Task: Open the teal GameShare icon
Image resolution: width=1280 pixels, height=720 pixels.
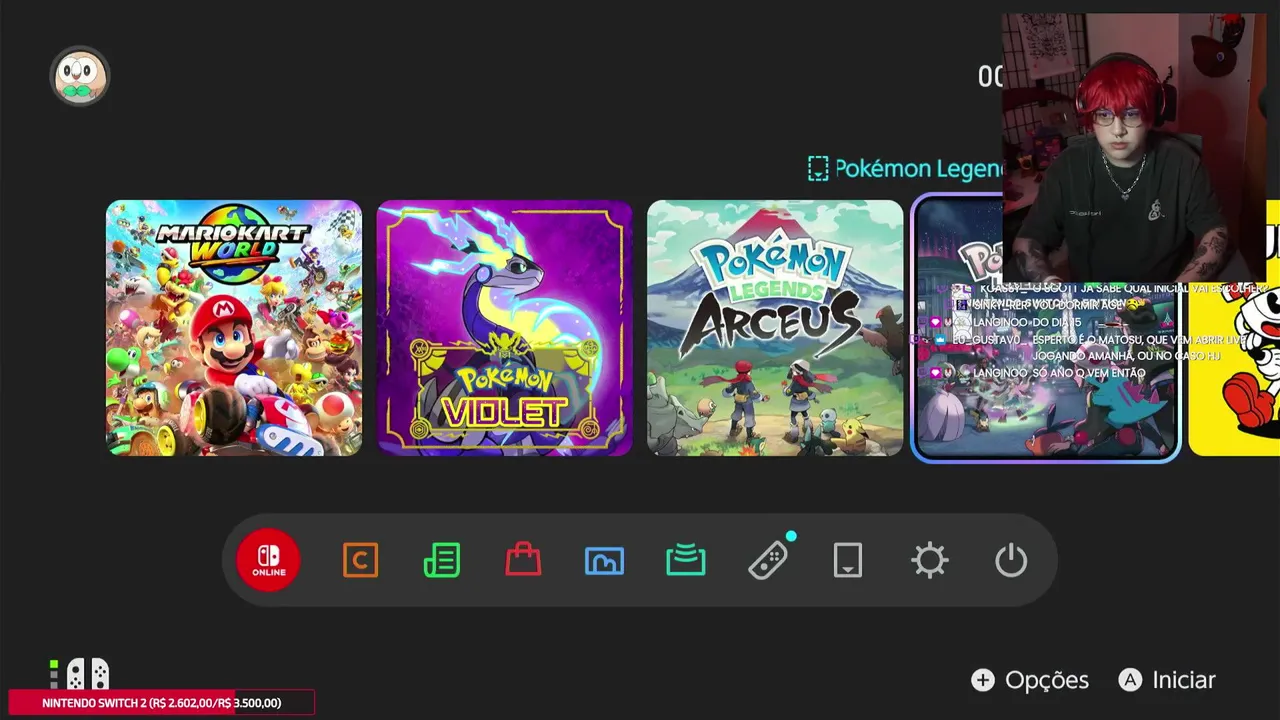Action: [686, 560]
